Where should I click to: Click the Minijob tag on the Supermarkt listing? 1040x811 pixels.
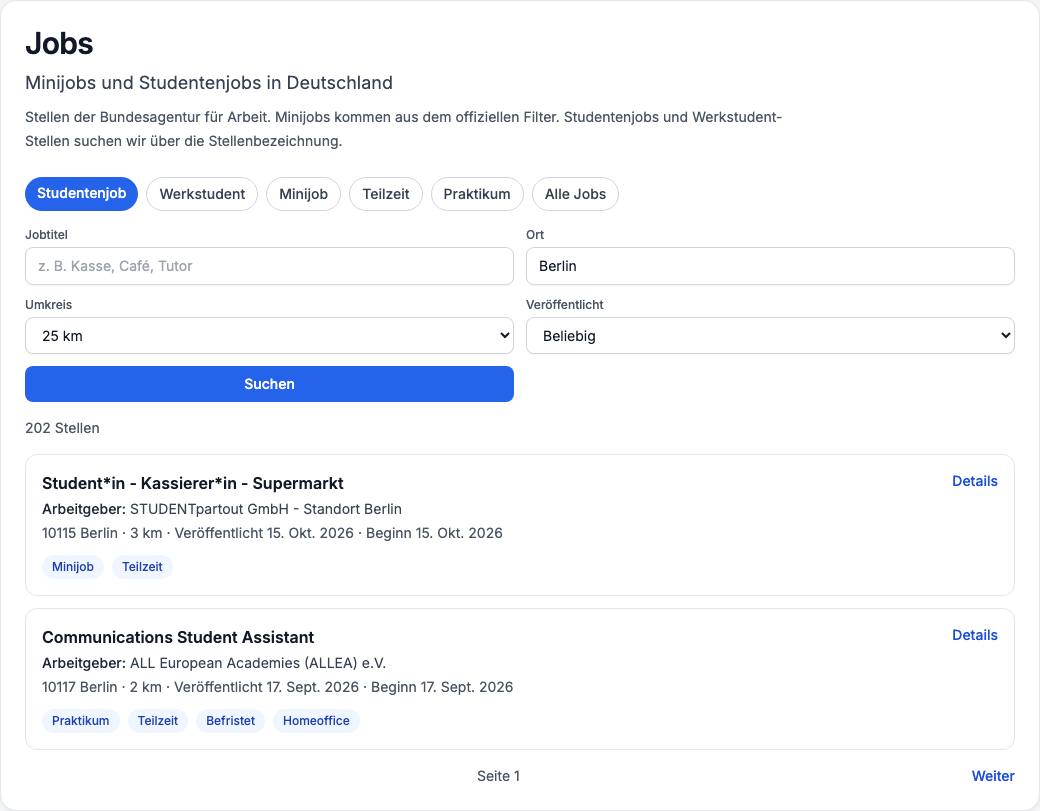[73, 567]
